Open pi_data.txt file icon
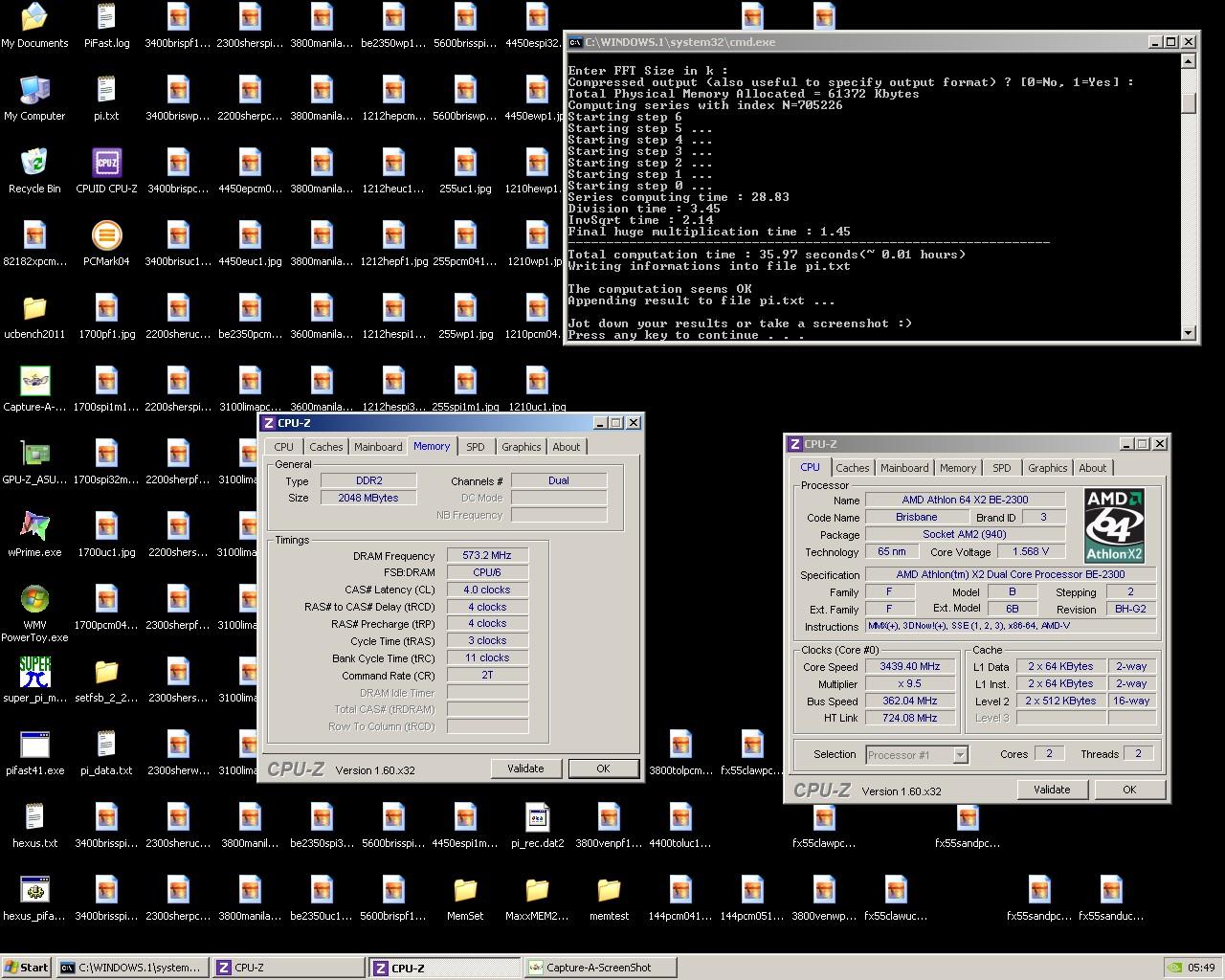The width and height of the screenshot is (1225, 980). [x=106, y=753]
